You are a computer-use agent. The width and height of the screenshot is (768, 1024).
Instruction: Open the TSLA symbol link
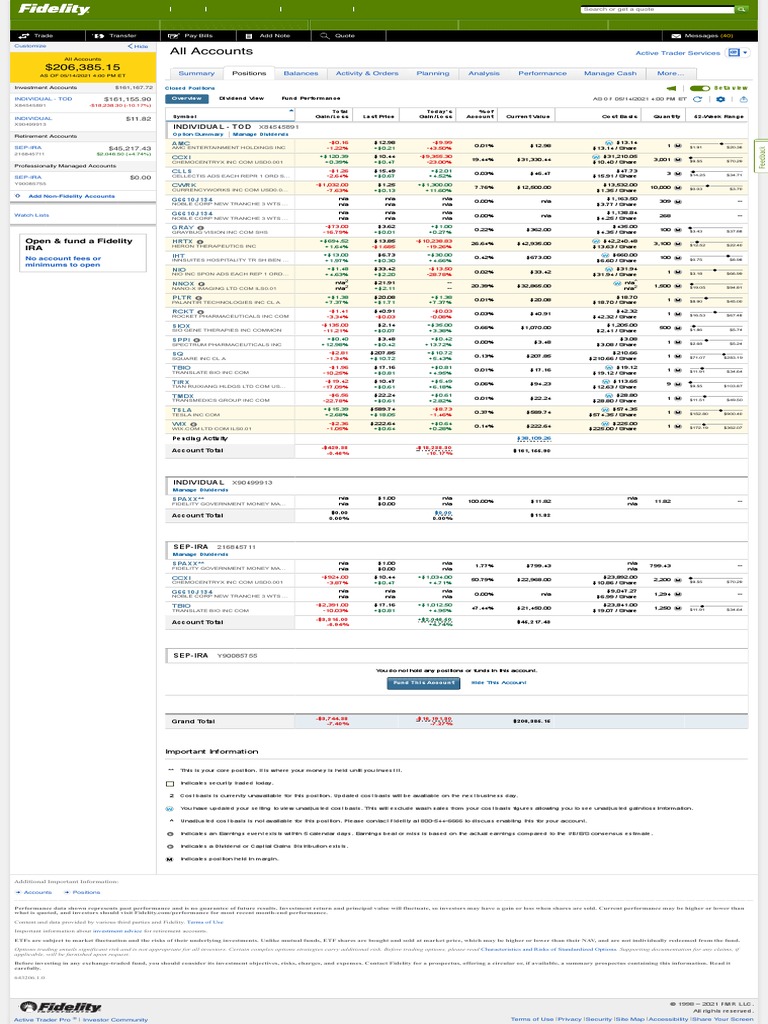coord(182,410)
